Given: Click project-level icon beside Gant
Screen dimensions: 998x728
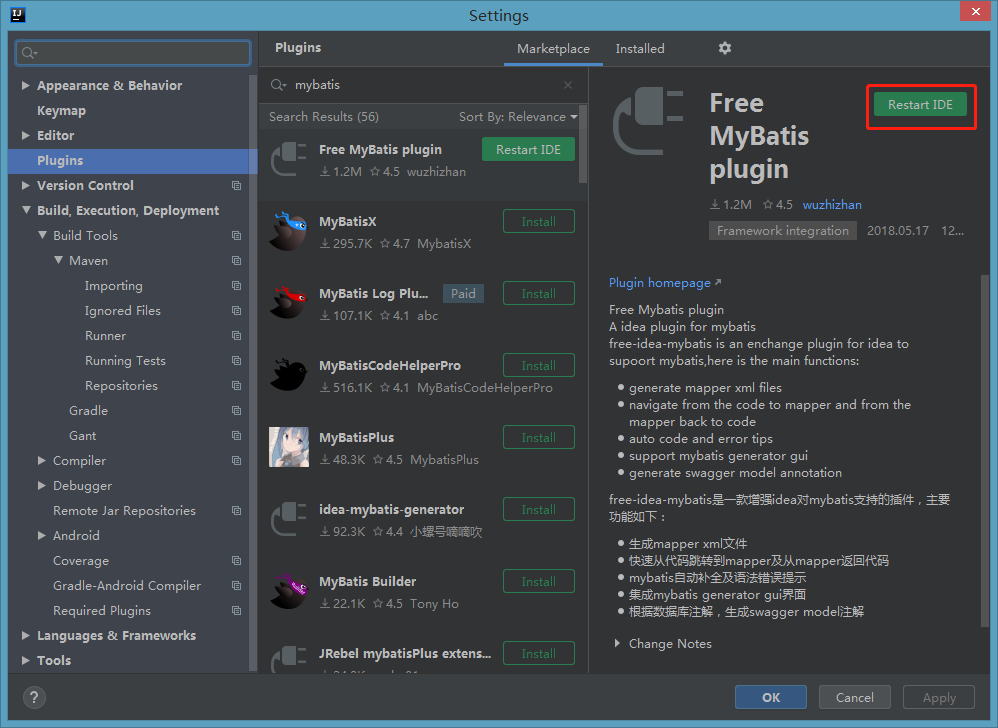Looking at the screenshot, I should point(236,436).
